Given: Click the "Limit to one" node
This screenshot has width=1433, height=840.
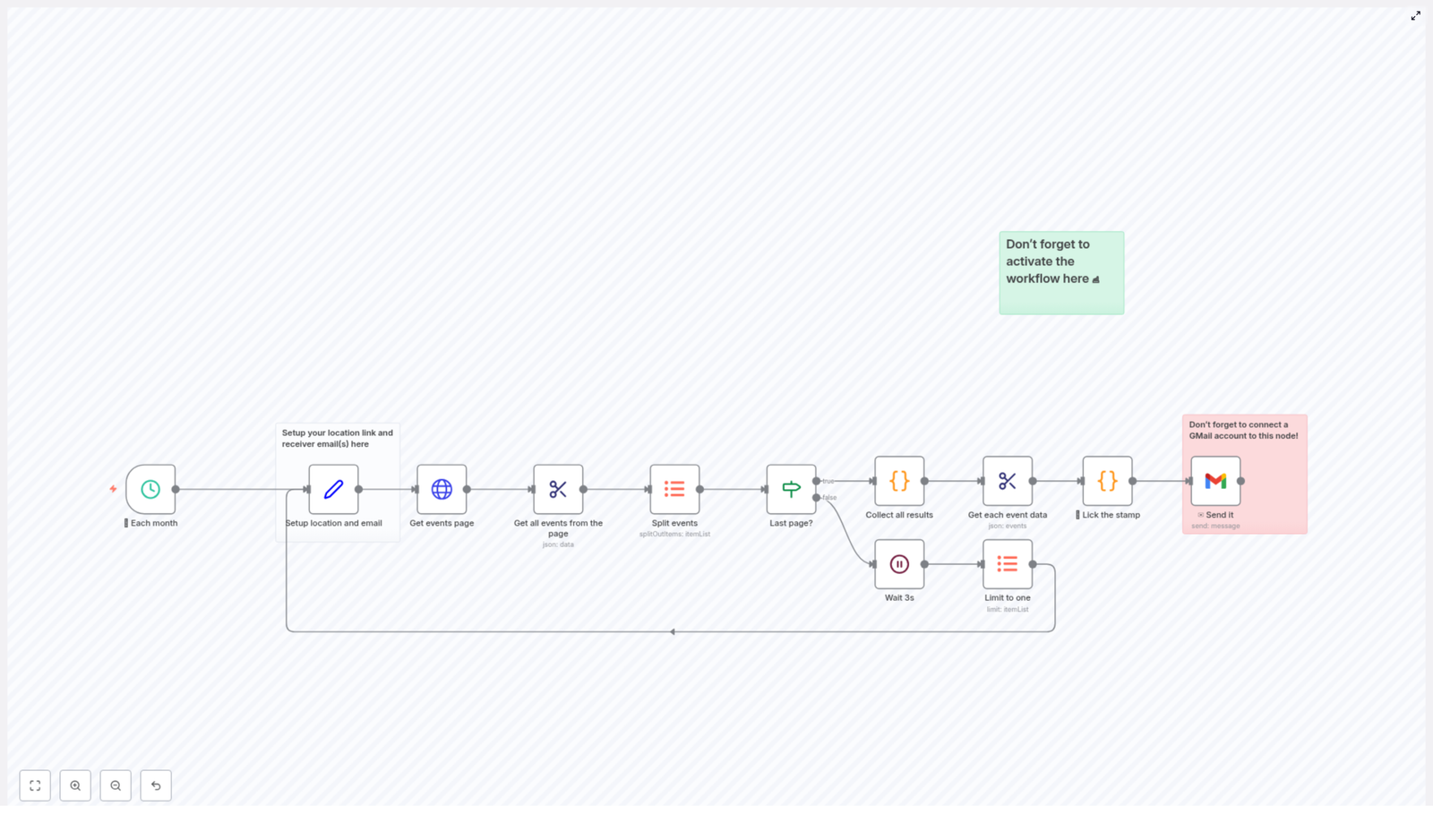Looking at the screenshot, I should pos(1007,563).
